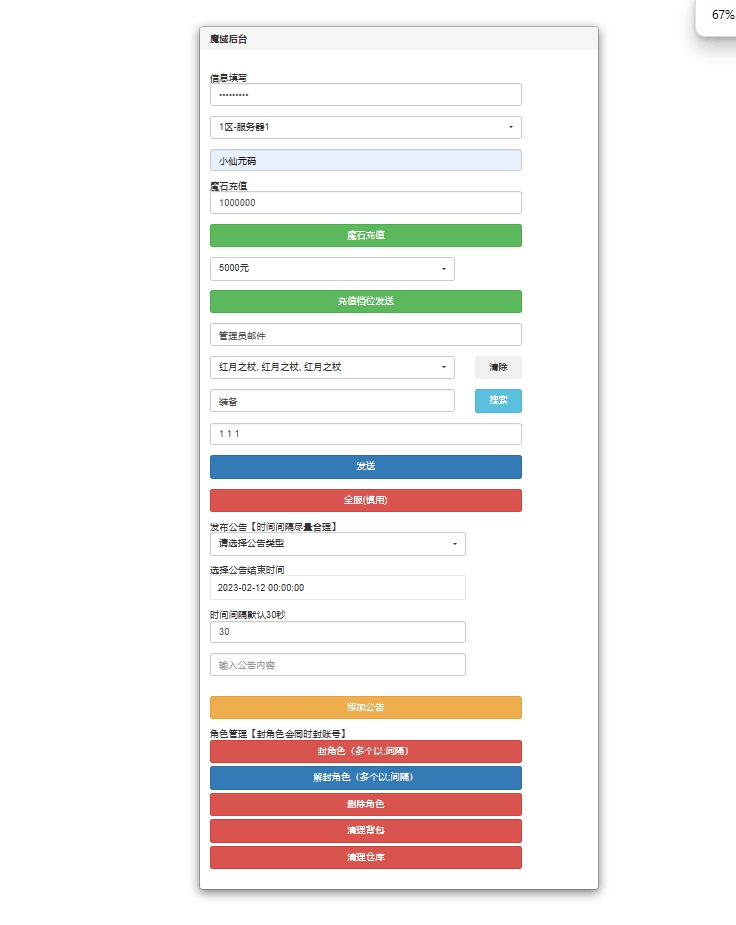Click the 清除 button
Viewport: 736px width, 925px height.
point(498,367)
